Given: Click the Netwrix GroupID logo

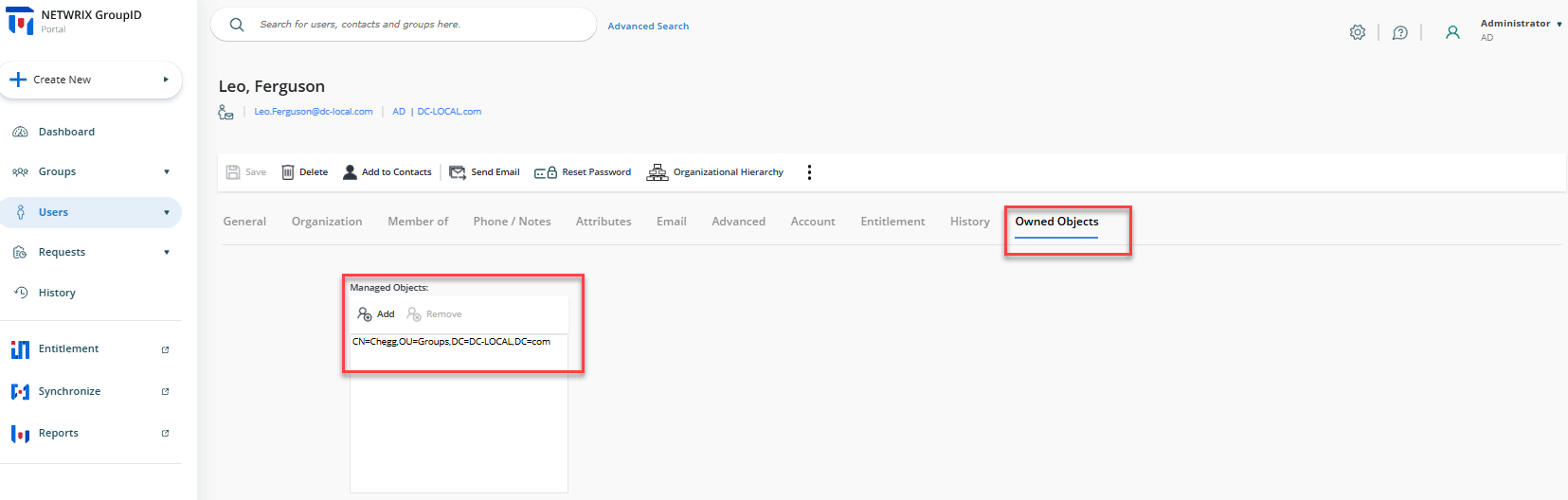Looking at the screenshot, I should click(20, 21).
